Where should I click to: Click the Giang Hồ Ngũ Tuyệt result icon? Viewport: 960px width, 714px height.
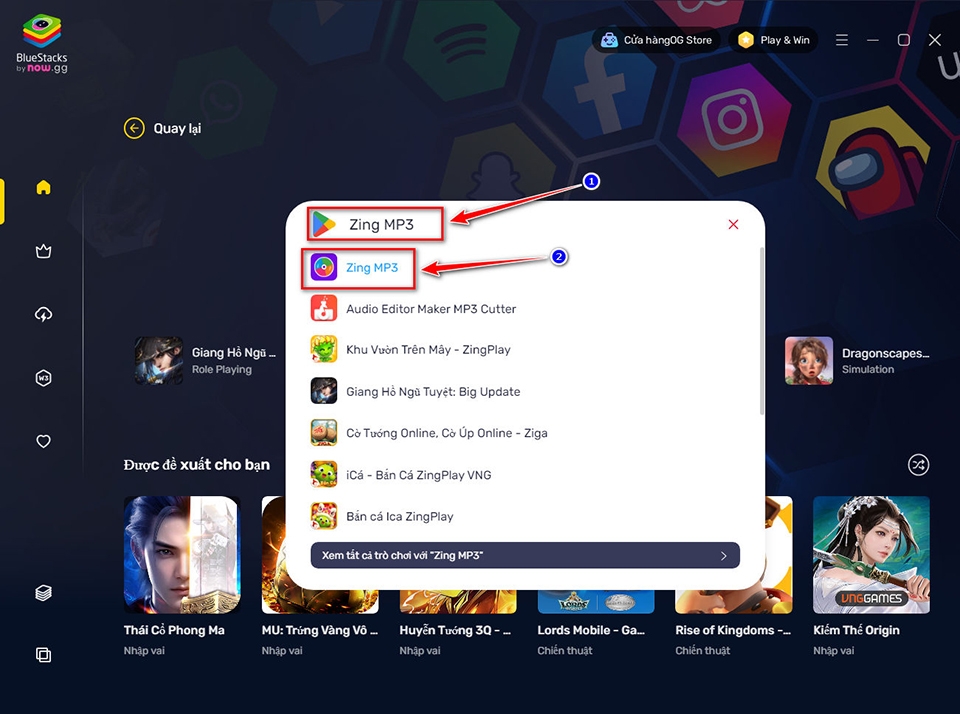(x=324, y=391)
